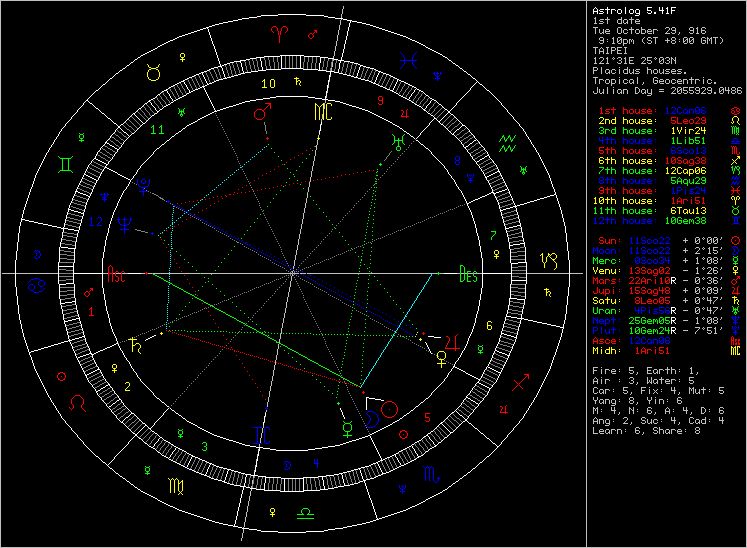Click the Astrolog 5.41F title text
747x548 pixels.
(x=631, y=11)
